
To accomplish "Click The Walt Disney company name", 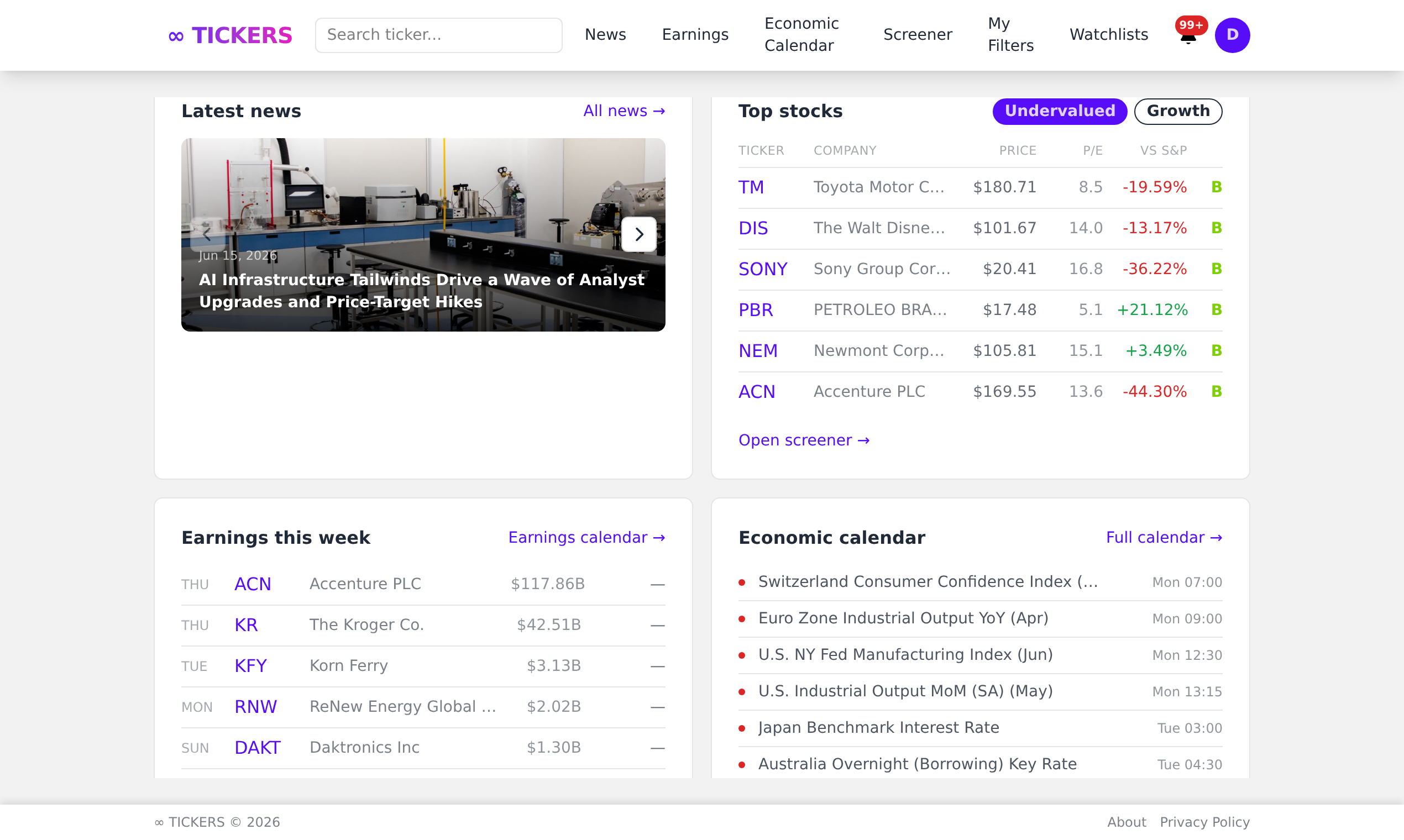I will pyautogui.click(x=879, y=228).
